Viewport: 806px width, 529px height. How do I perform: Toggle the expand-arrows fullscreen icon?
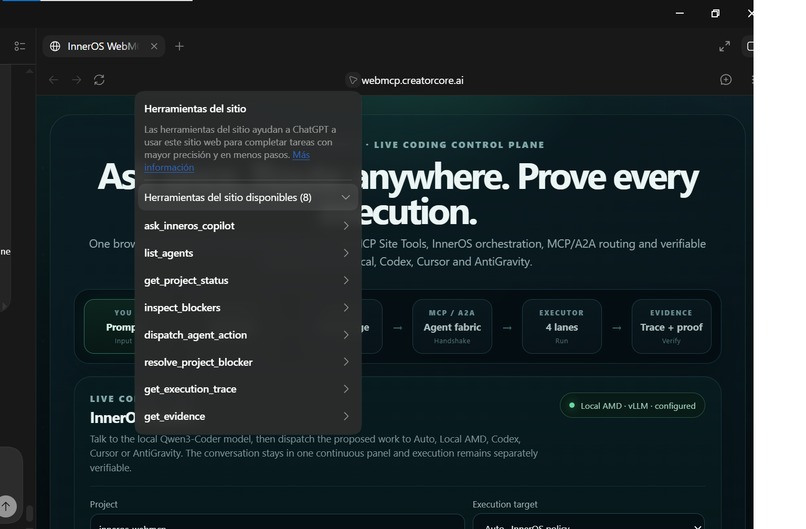click(725, 46)
